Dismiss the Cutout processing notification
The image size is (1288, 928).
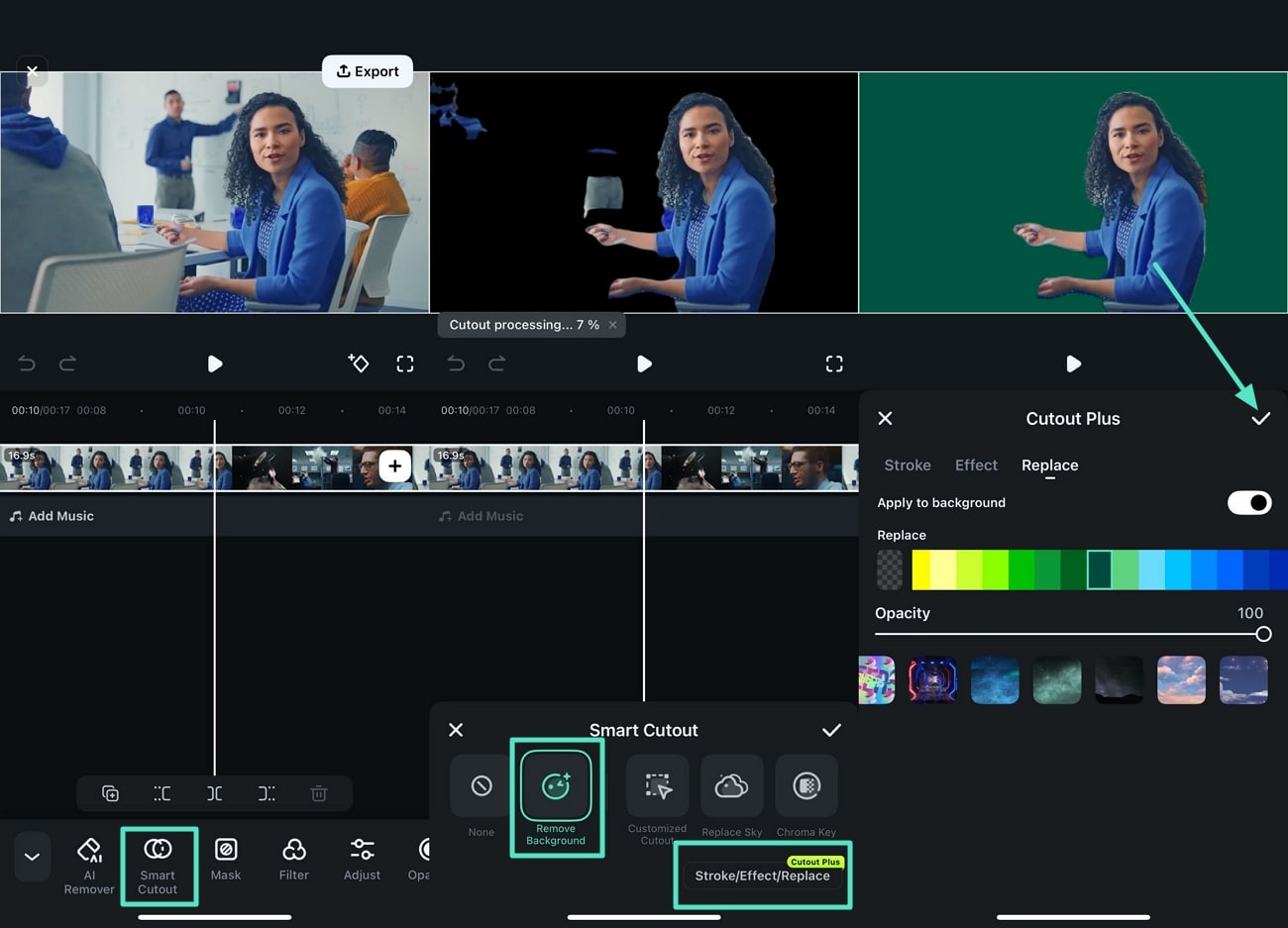[613, 325]
